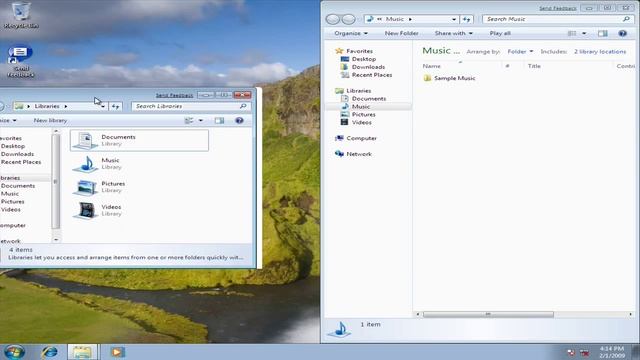Select Documents library in Libraries window
This screenshot has width=640, height=360.
(139, 140)
